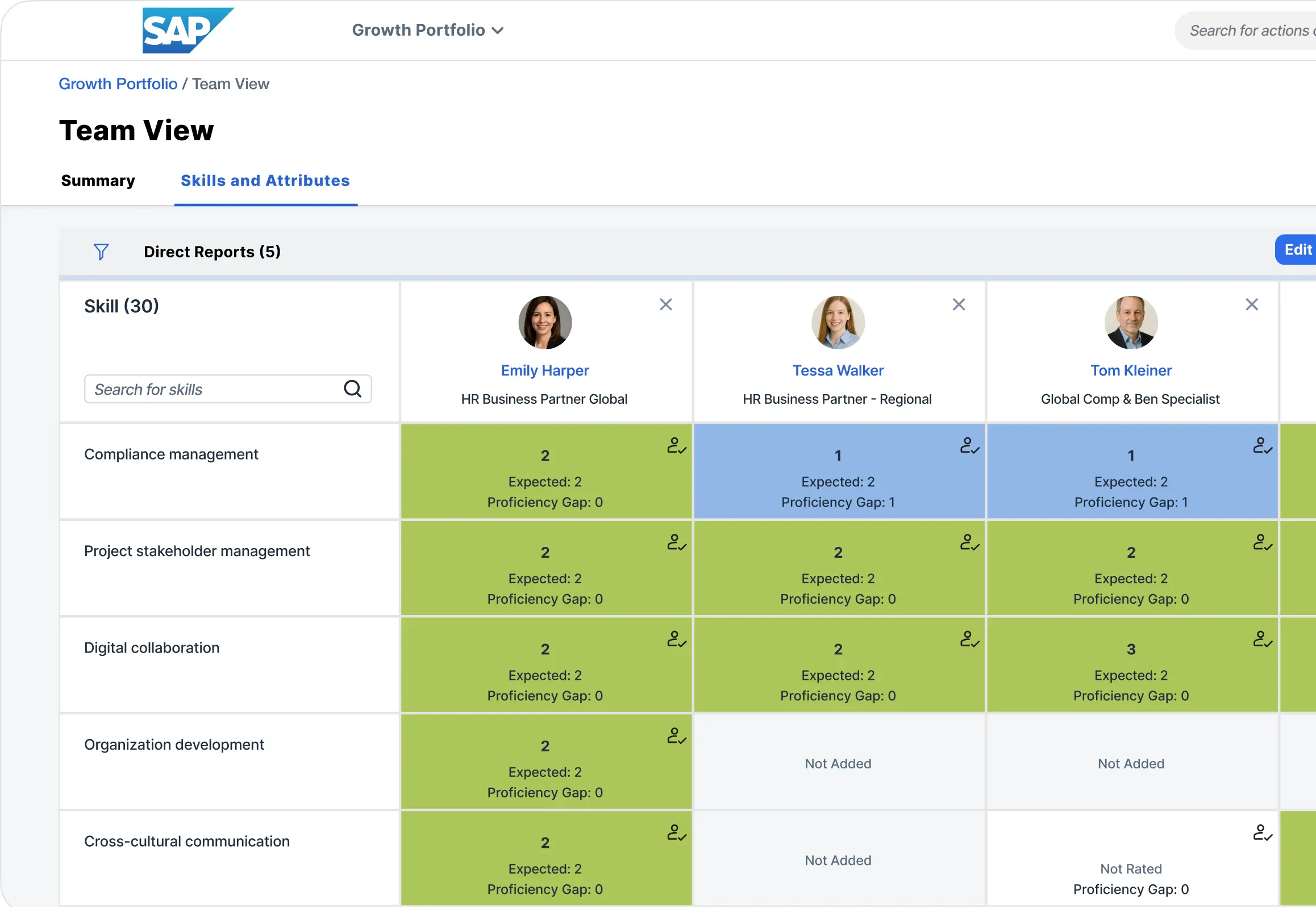Remove Tom Kleiner column with X icon
1316x907 pixels.
pos(1251,304)
